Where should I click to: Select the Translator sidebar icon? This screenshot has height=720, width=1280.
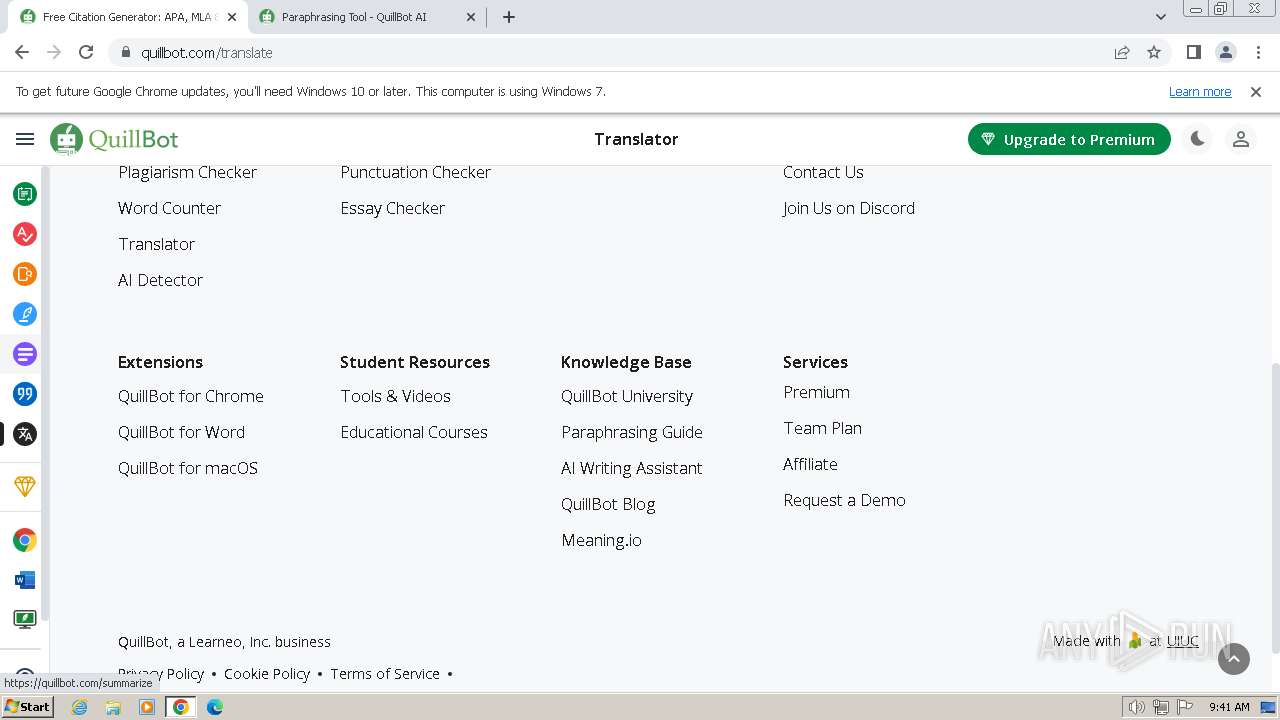(x=25, y=434)
